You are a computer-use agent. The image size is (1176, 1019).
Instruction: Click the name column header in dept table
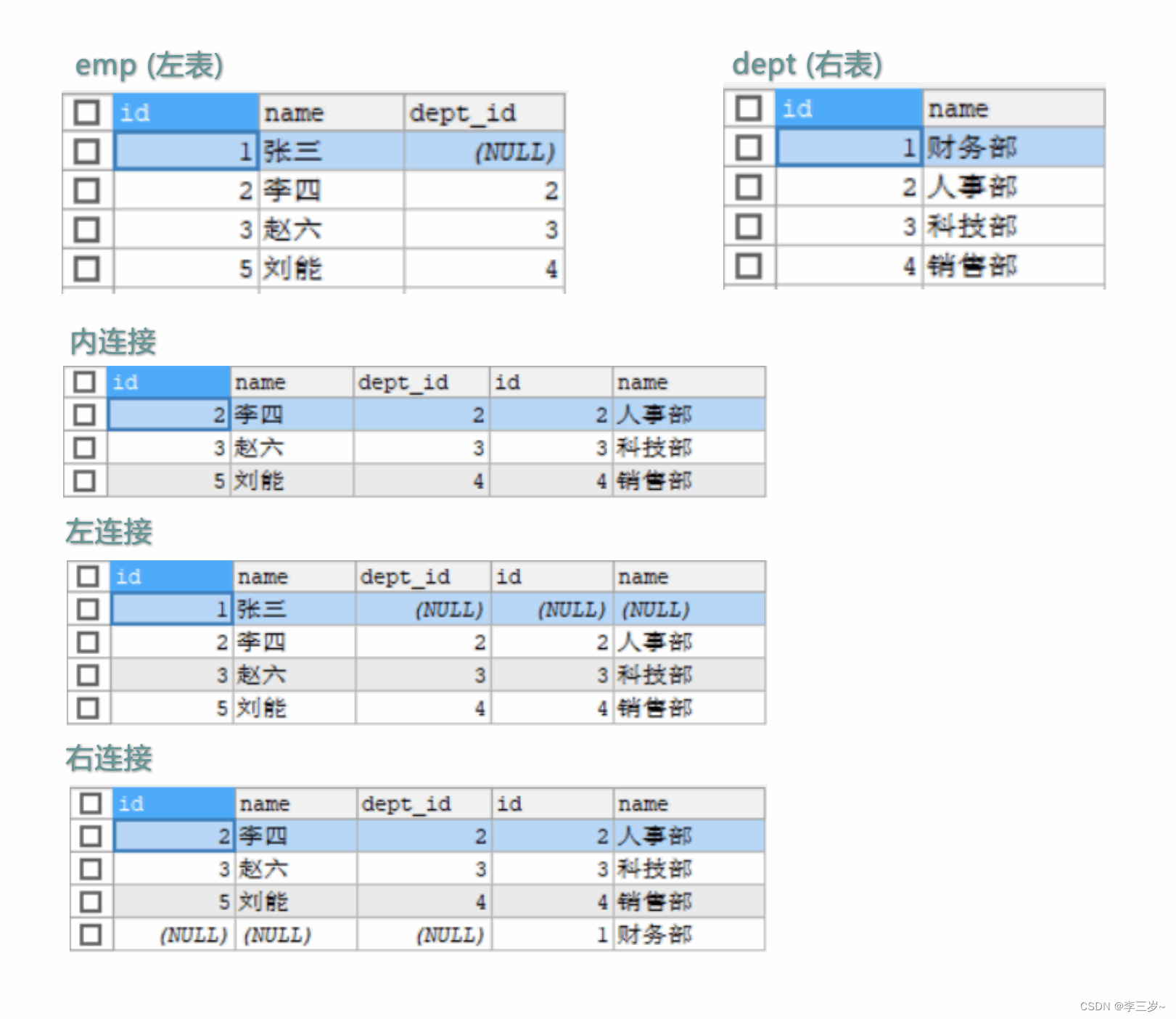(1013, 109)
